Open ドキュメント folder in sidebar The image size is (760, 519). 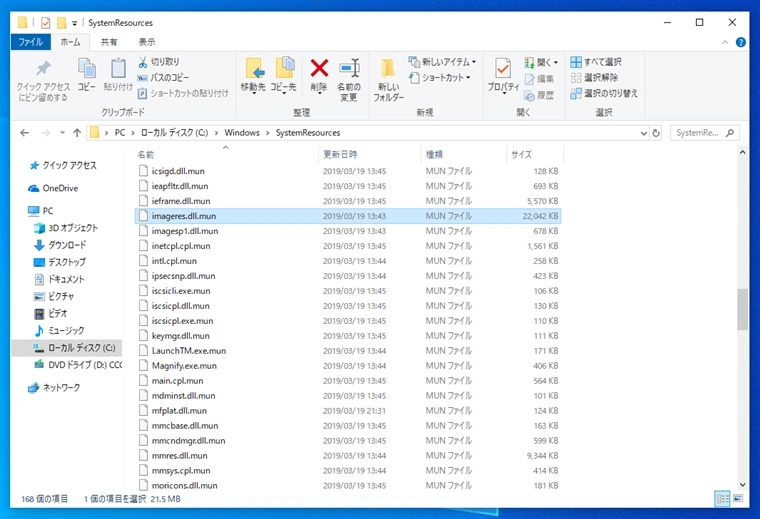click(x=59, y=279)
